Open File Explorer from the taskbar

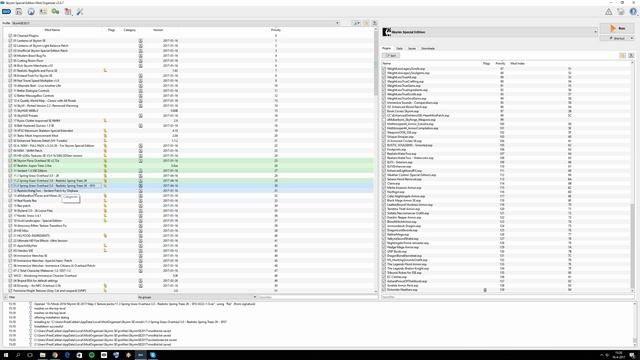tap(42, 355)
